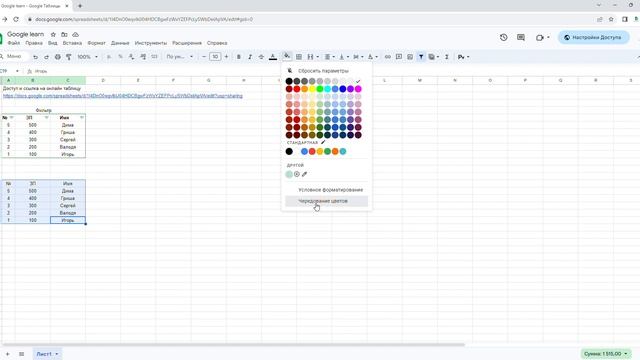Print the spreadsheet using printer icon
The width and height of the screenshot is (640, 360).
(x=58, y=57)
